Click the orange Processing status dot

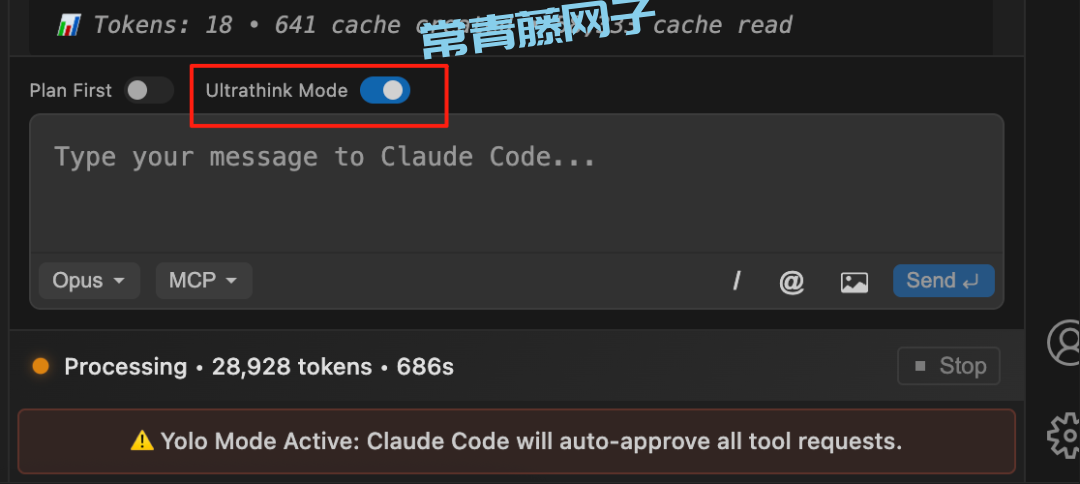tap(41, 366)
